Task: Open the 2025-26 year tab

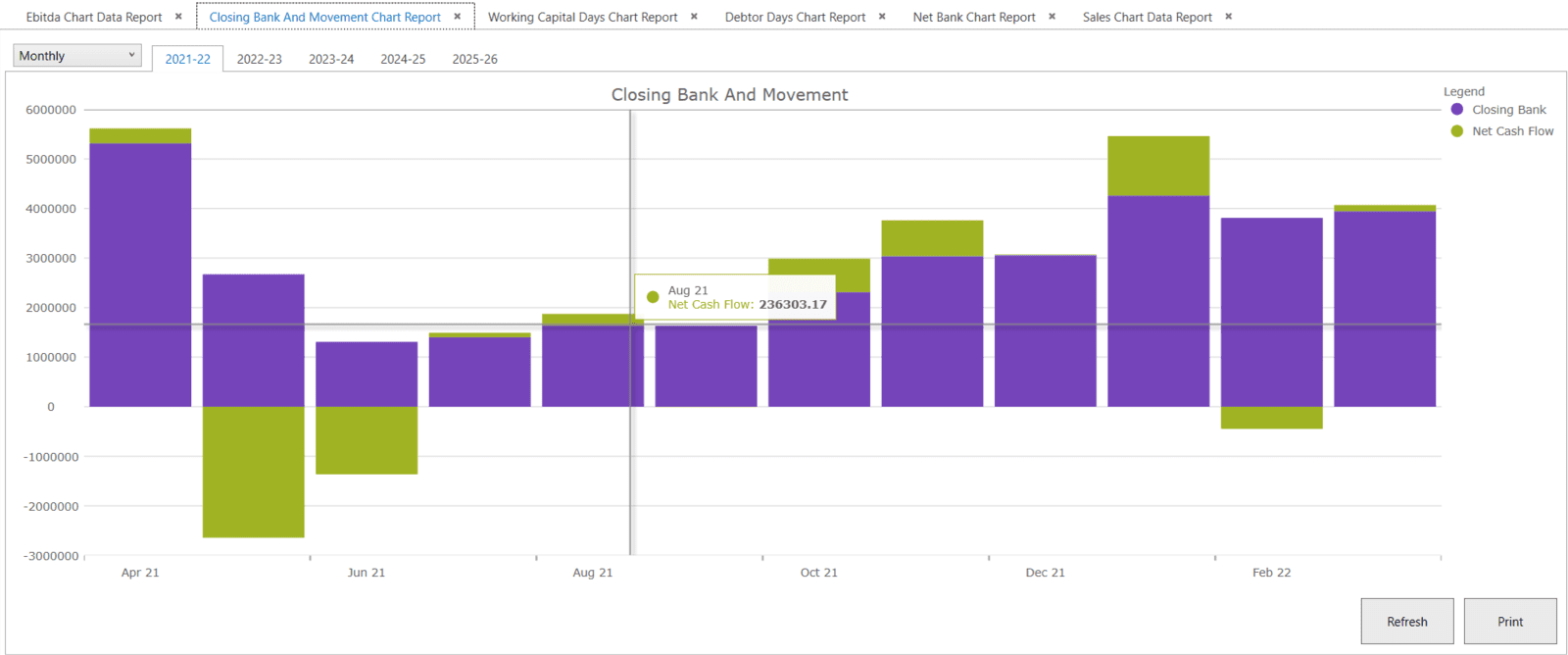Action: tap(474, 59)
